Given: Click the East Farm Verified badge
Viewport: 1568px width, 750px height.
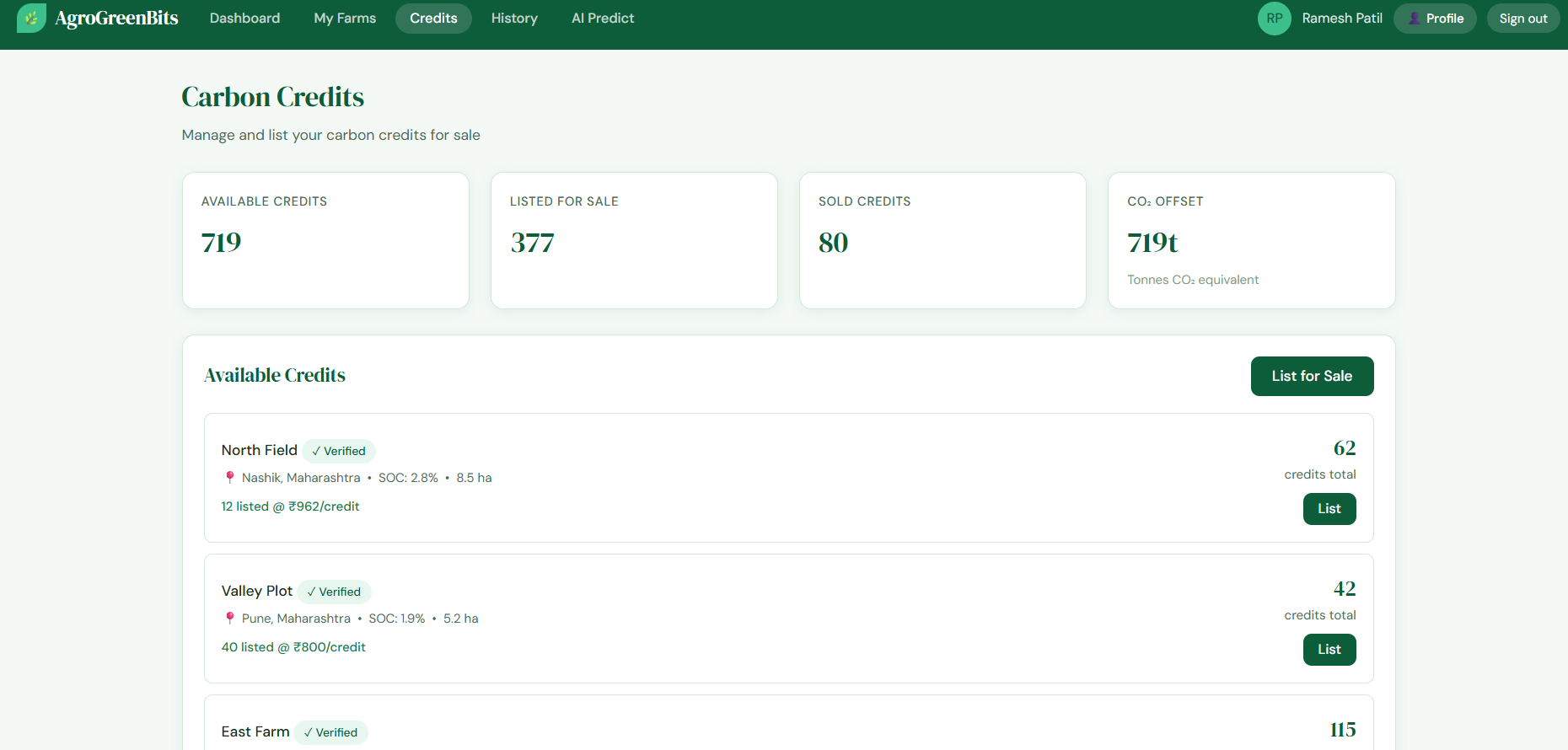Looking at the screenshot, I should [x=330, y=732].
